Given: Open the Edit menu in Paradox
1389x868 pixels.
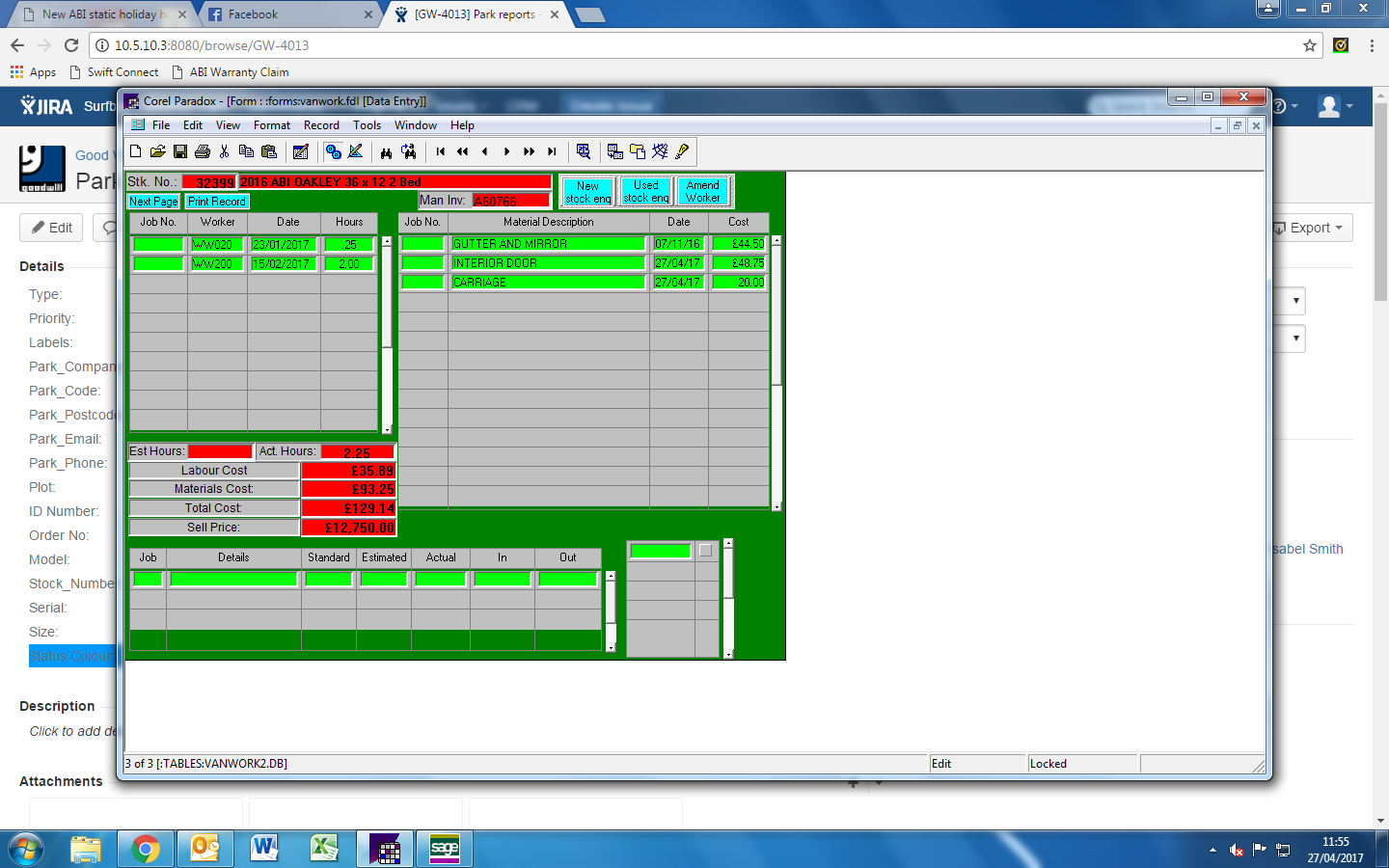Looking at the screenshot, I should [x=193, y=125].
